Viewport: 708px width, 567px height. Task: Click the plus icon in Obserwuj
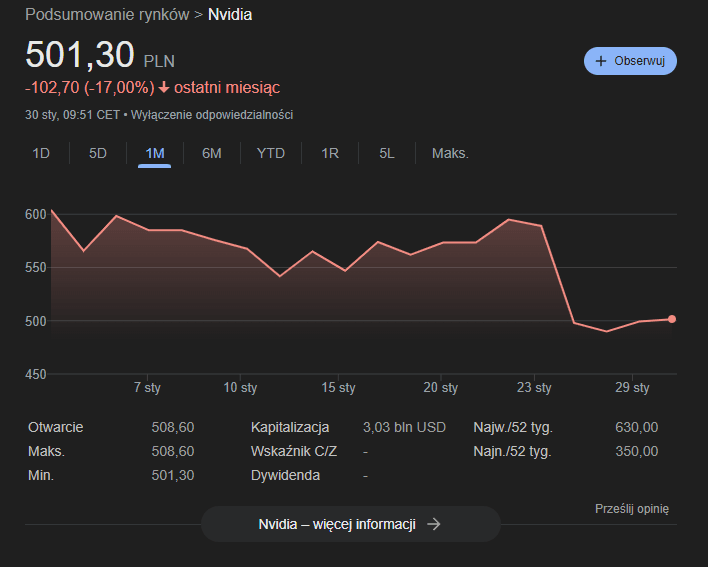click(x=601, y=61)
